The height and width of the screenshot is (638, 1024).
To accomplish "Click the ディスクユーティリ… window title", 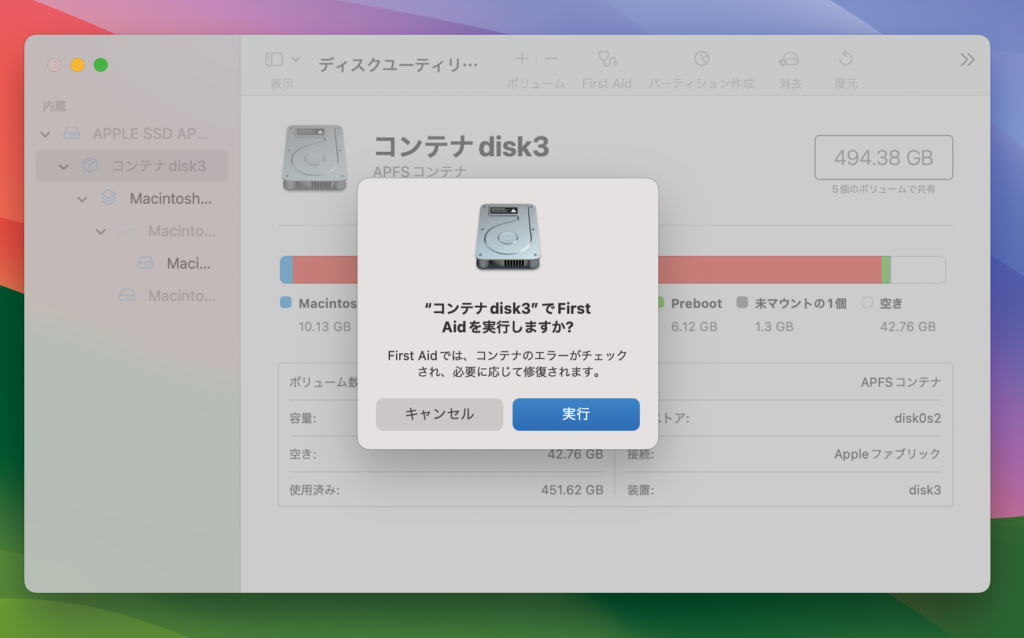I will coord(398,64).
